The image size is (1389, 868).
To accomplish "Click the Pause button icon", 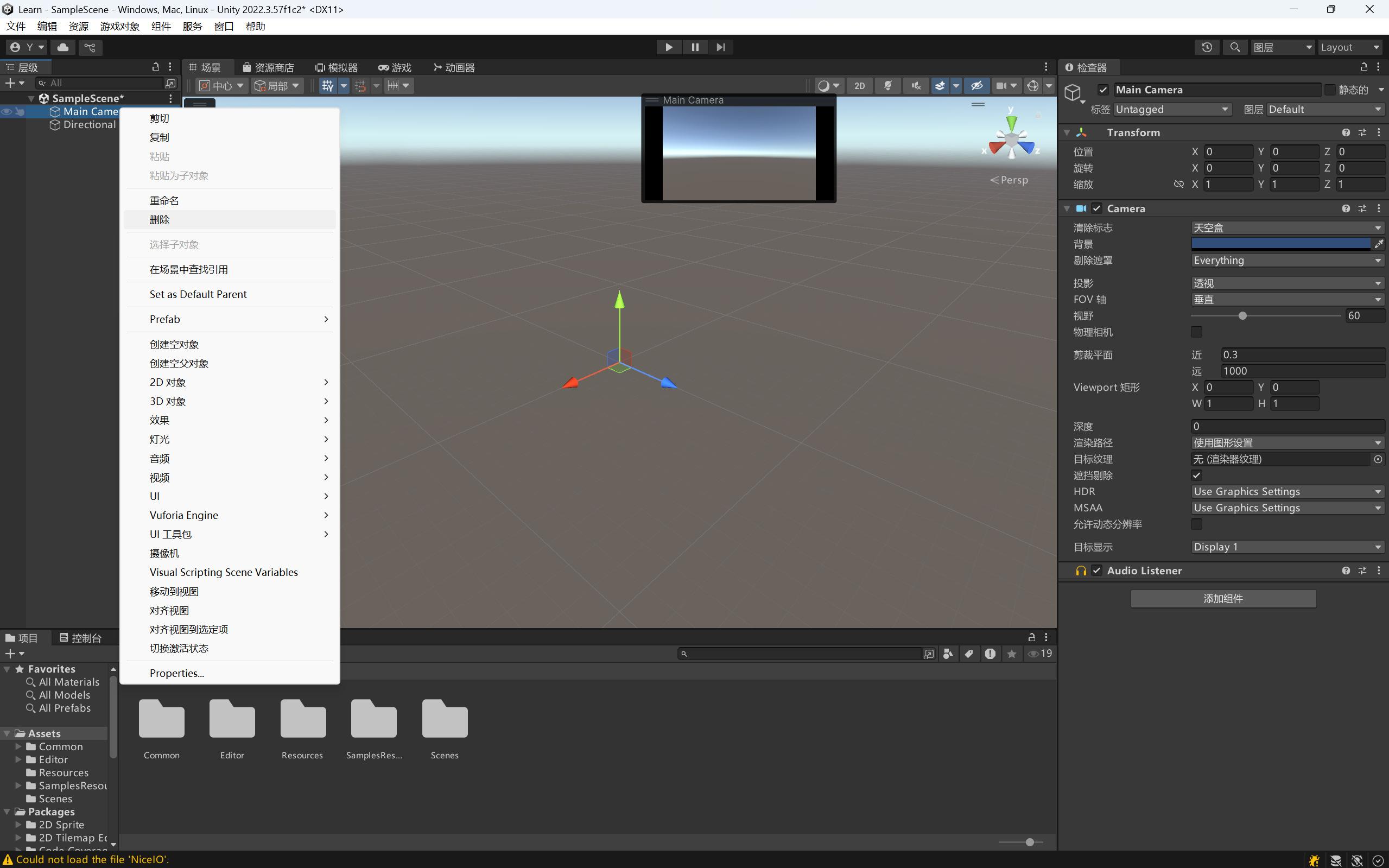I will 695,47.
